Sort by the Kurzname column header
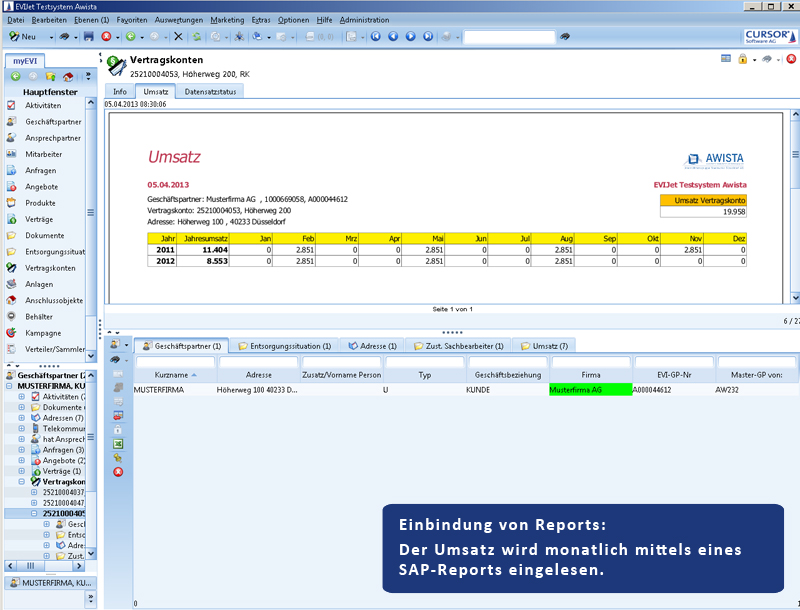800x610 pixels. tap(172, 375)
